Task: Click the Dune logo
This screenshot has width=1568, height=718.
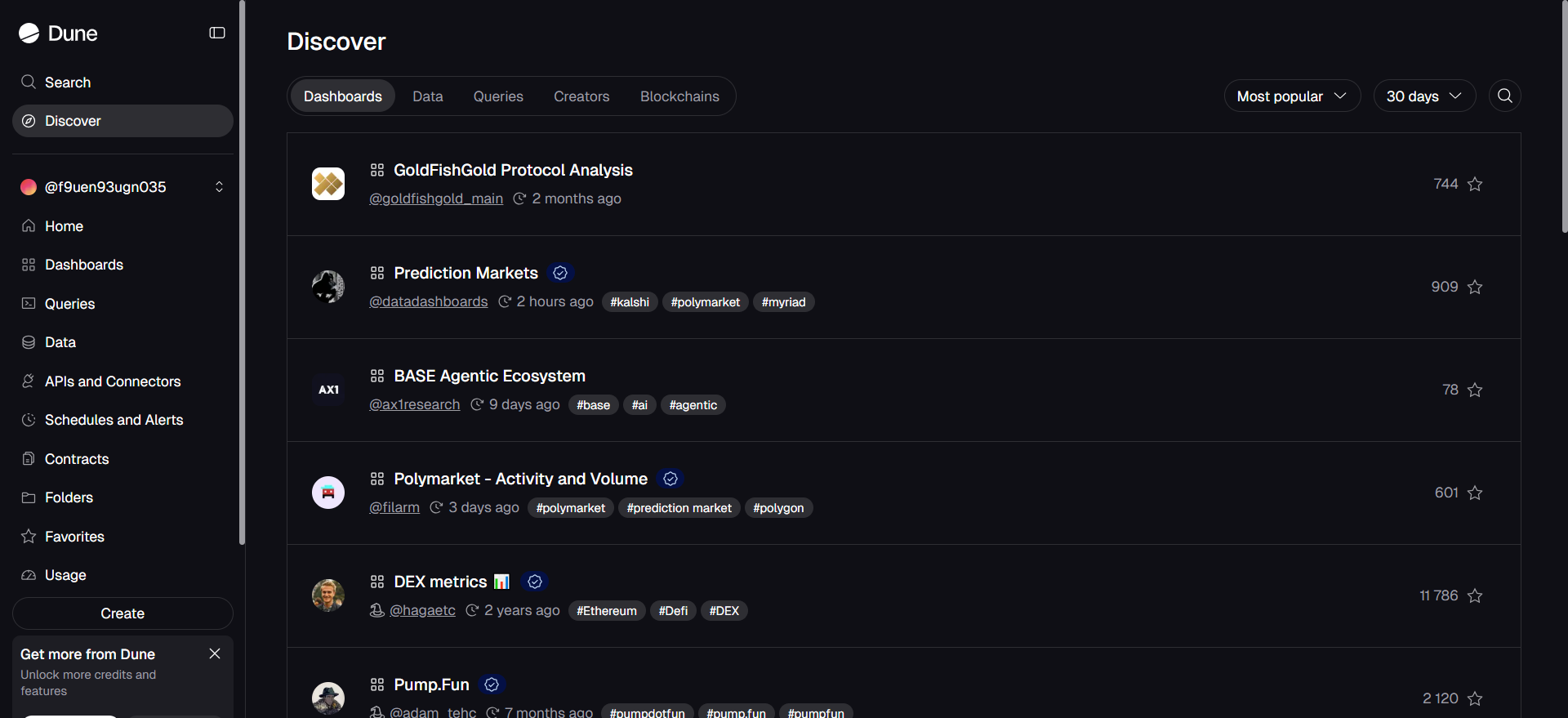Action: click(58, 33)
